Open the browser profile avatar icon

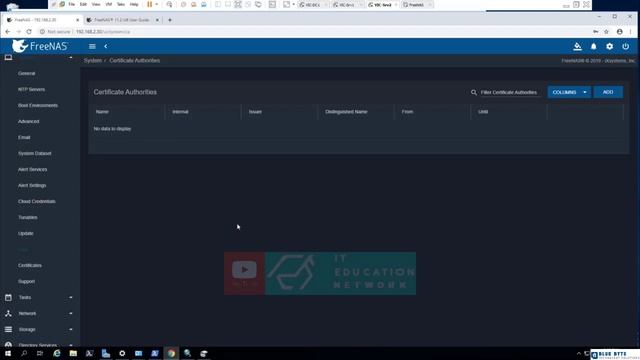[620, 31]
